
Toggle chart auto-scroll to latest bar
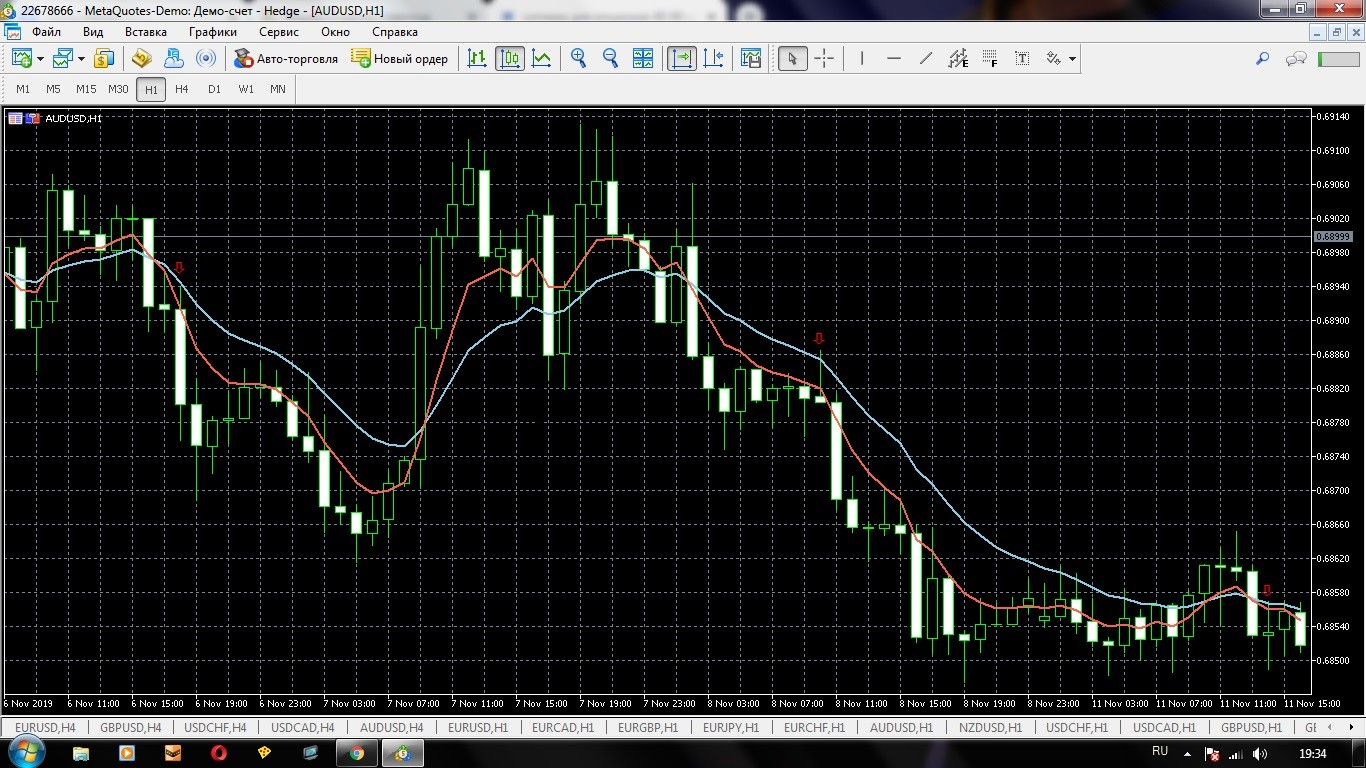click(682, 59)
